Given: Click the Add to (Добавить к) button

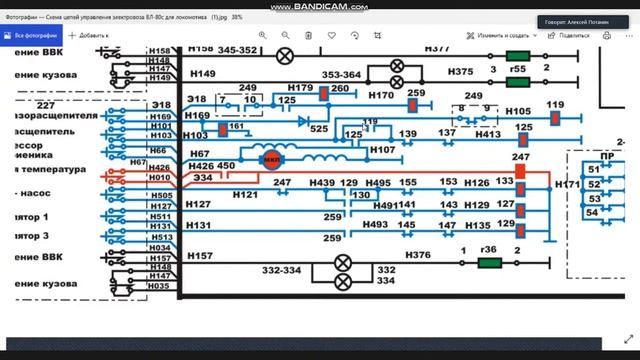Looking at the screenshot, I should pyautogui.click(x=89, y=36).
